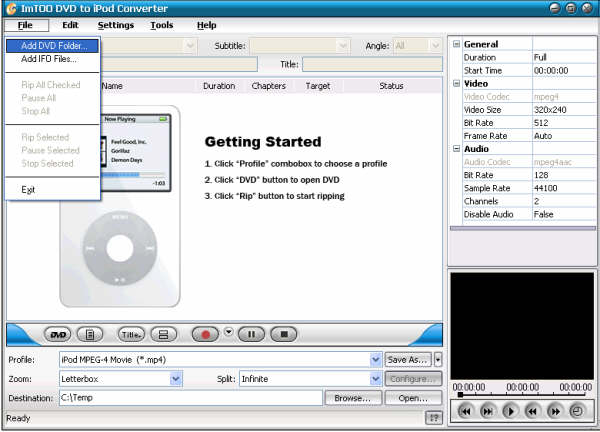Start ripping with the red record button
The image size is (600, 432).
(205, 334)
